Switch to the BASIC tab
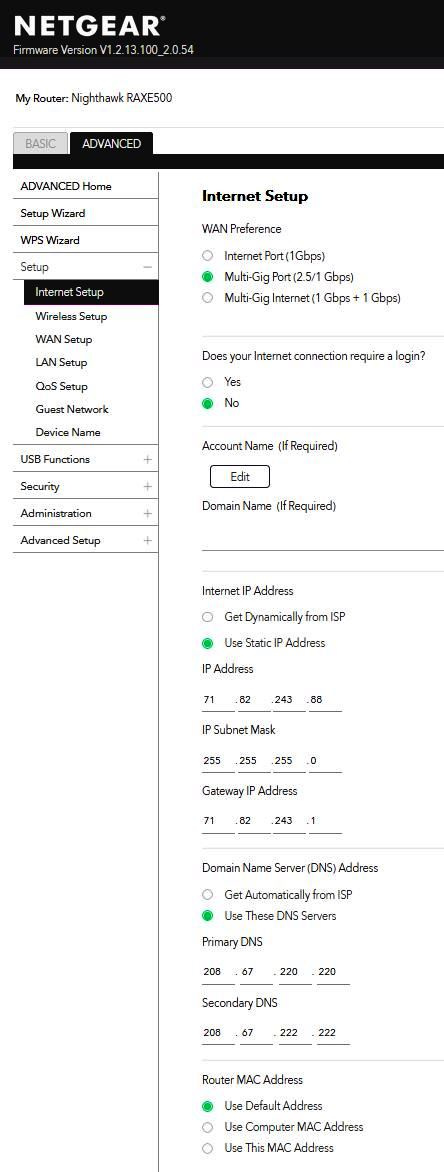Screen dimensions: 444x1172 [x=40, y=144]
